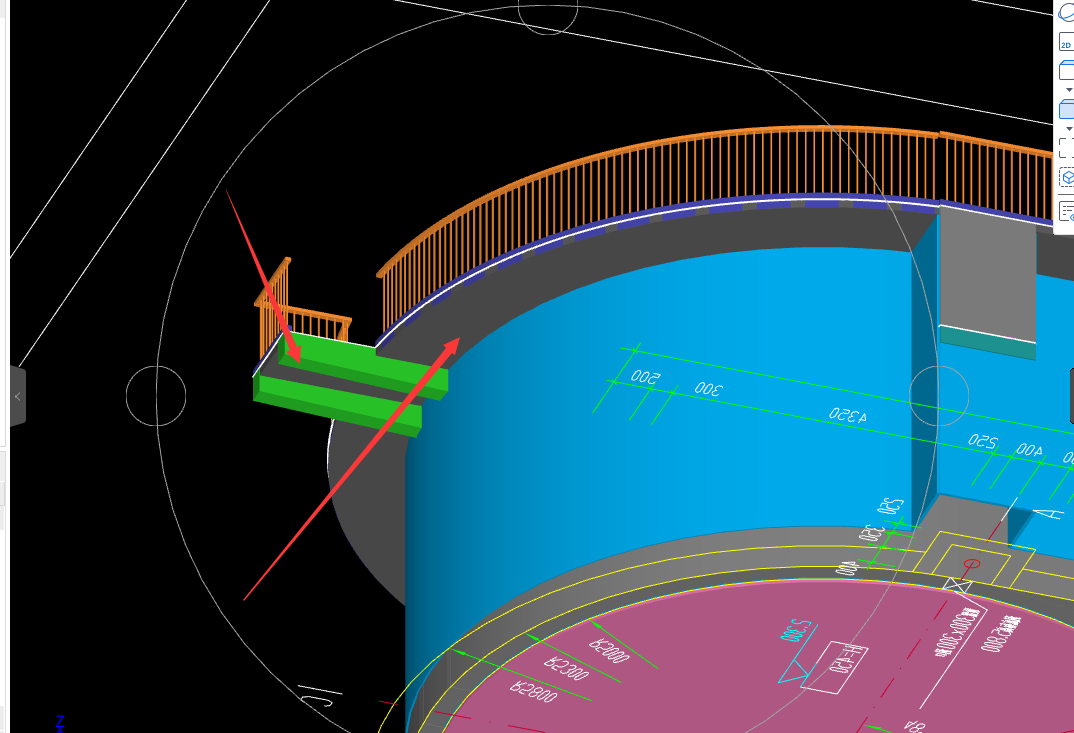Select the grey column above blue wall
Image resolution: width=1074 pixels, height=733 pixels.
click(987, 273)
